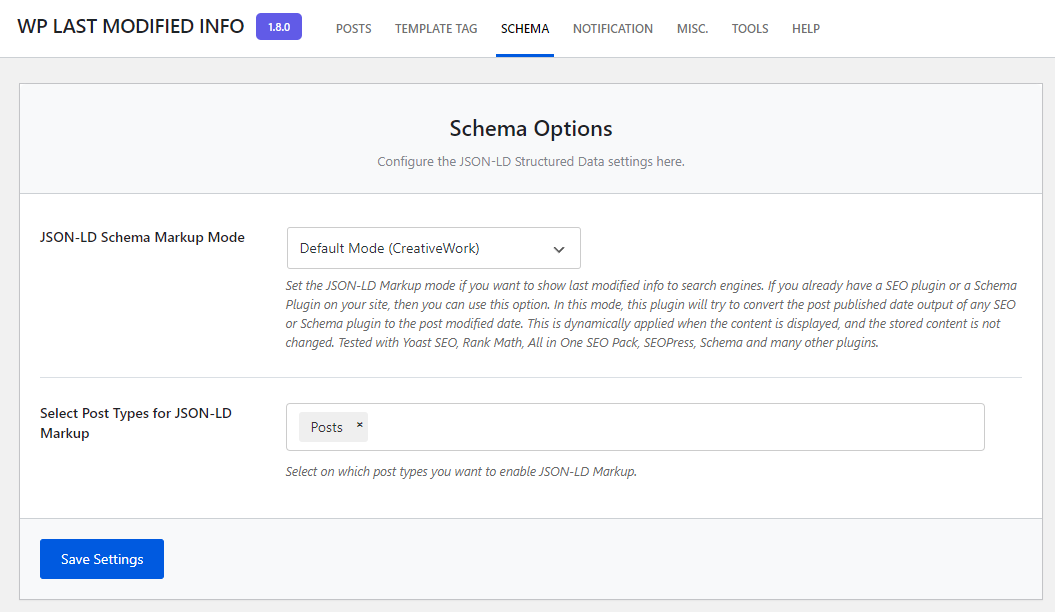
Task: Click the Schema Options heading
Action: point(531,128)
